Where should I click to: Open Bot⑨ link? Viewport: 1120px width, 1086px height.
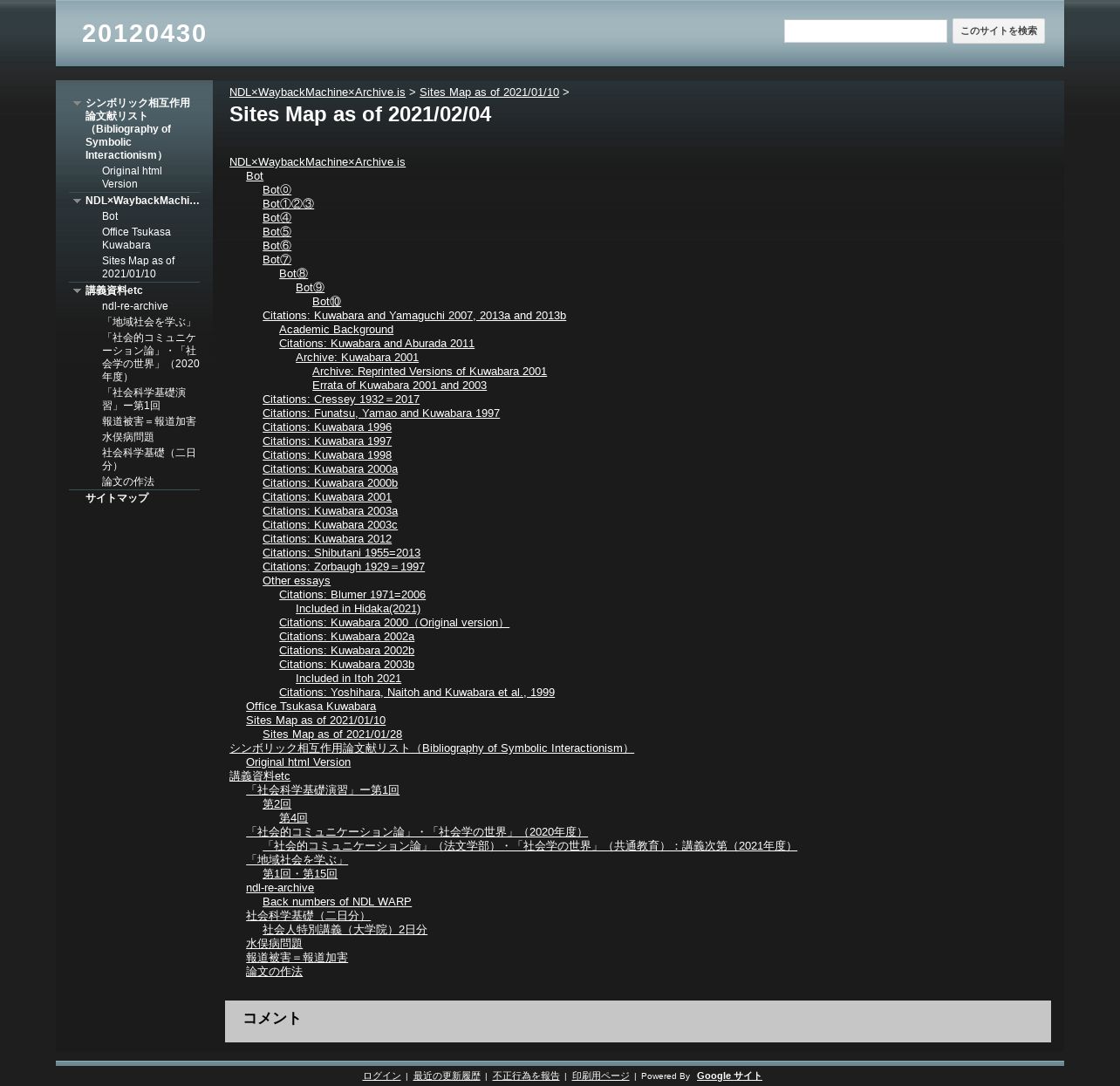(x=310, y=287)
